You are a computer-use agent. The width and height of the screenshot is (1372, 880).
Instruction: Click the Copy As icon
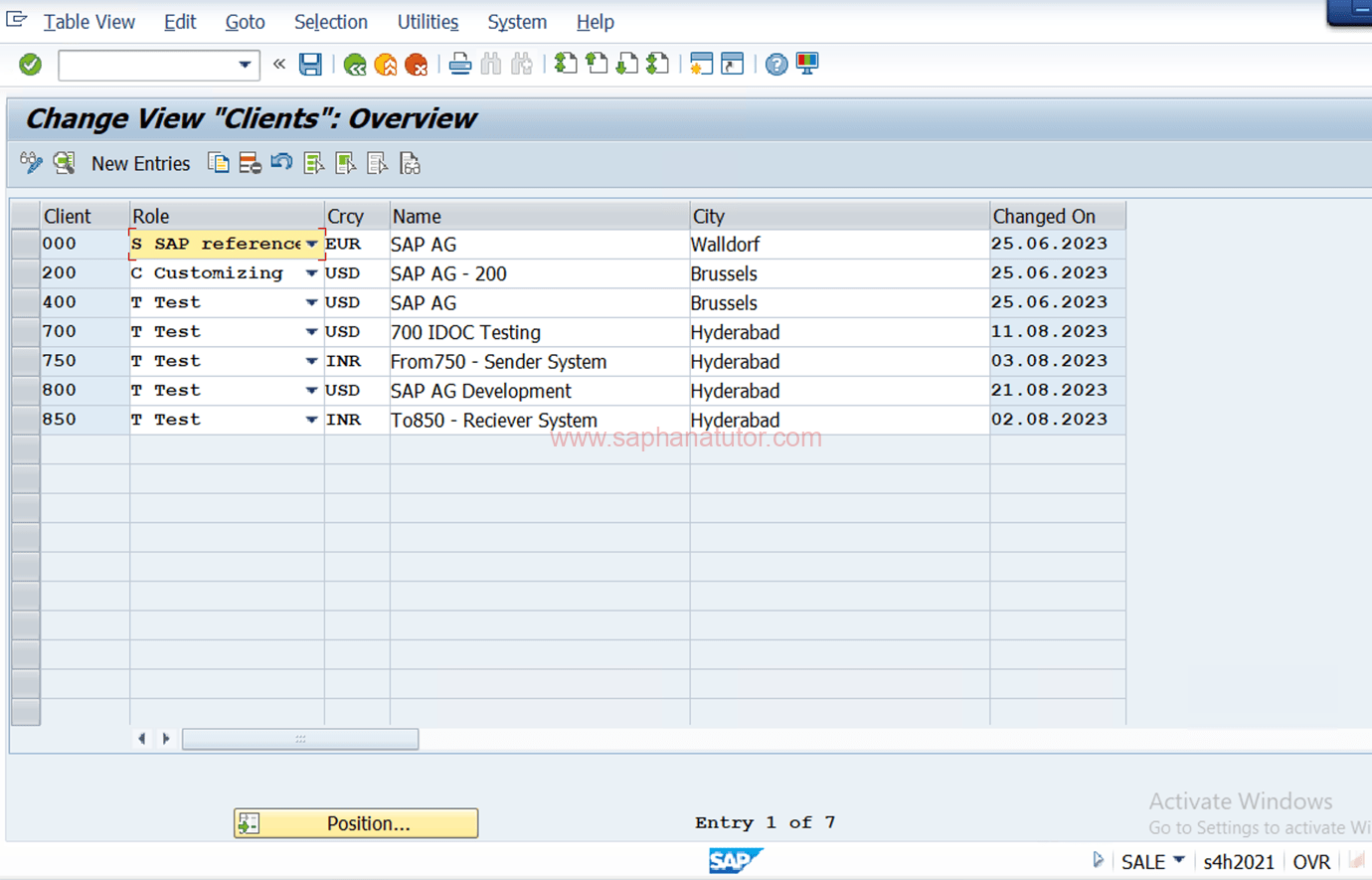pyautogui.click(x=218, y=163)
